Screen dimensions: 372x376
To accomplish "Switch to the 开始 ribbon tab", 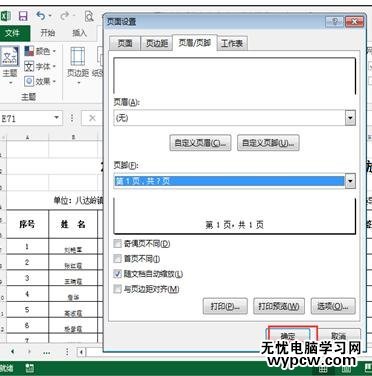I will click(48, 33).
